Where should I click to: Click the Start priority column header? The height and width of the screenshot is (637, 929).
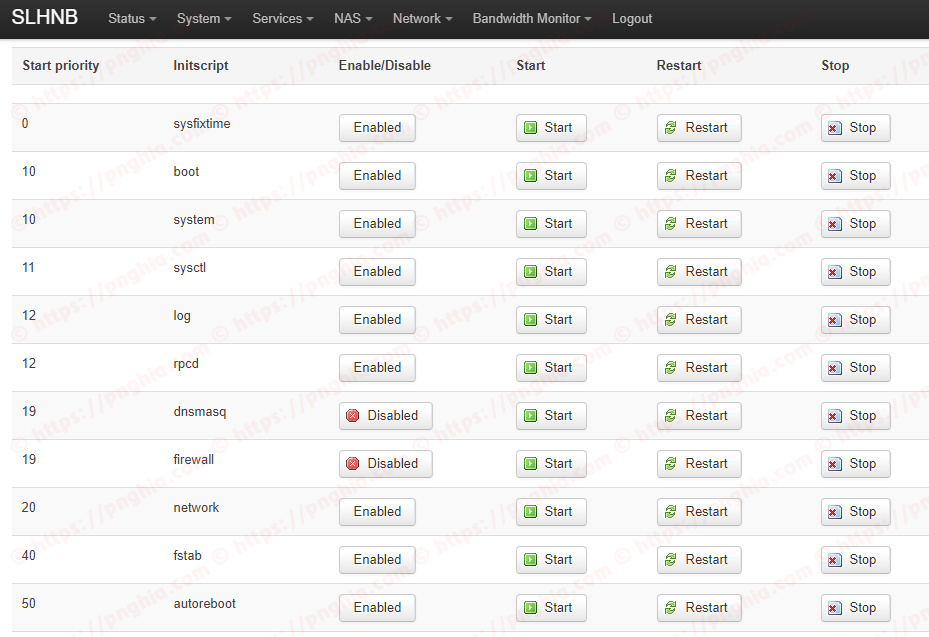point(60,66)
